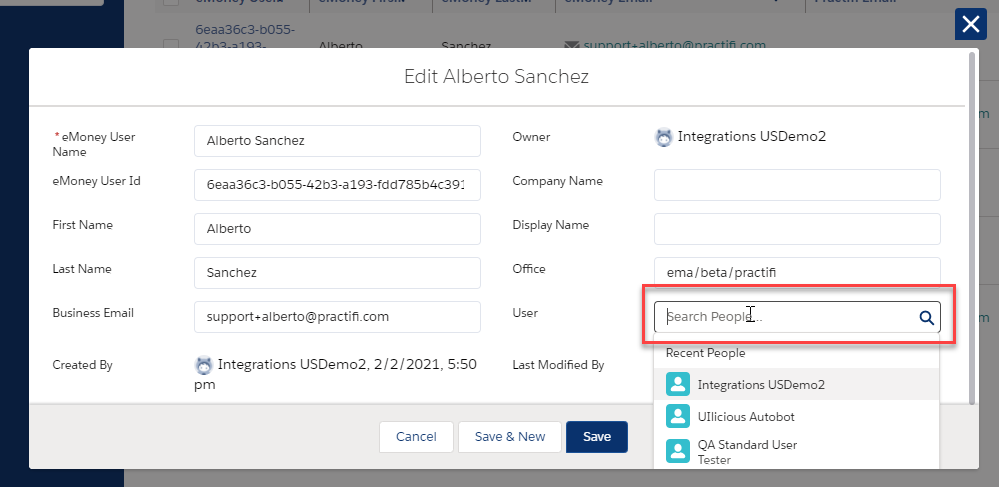This screenshot has height=487, width=999.
Task: Click the eMoney User Name field
Action: point(337,141)
